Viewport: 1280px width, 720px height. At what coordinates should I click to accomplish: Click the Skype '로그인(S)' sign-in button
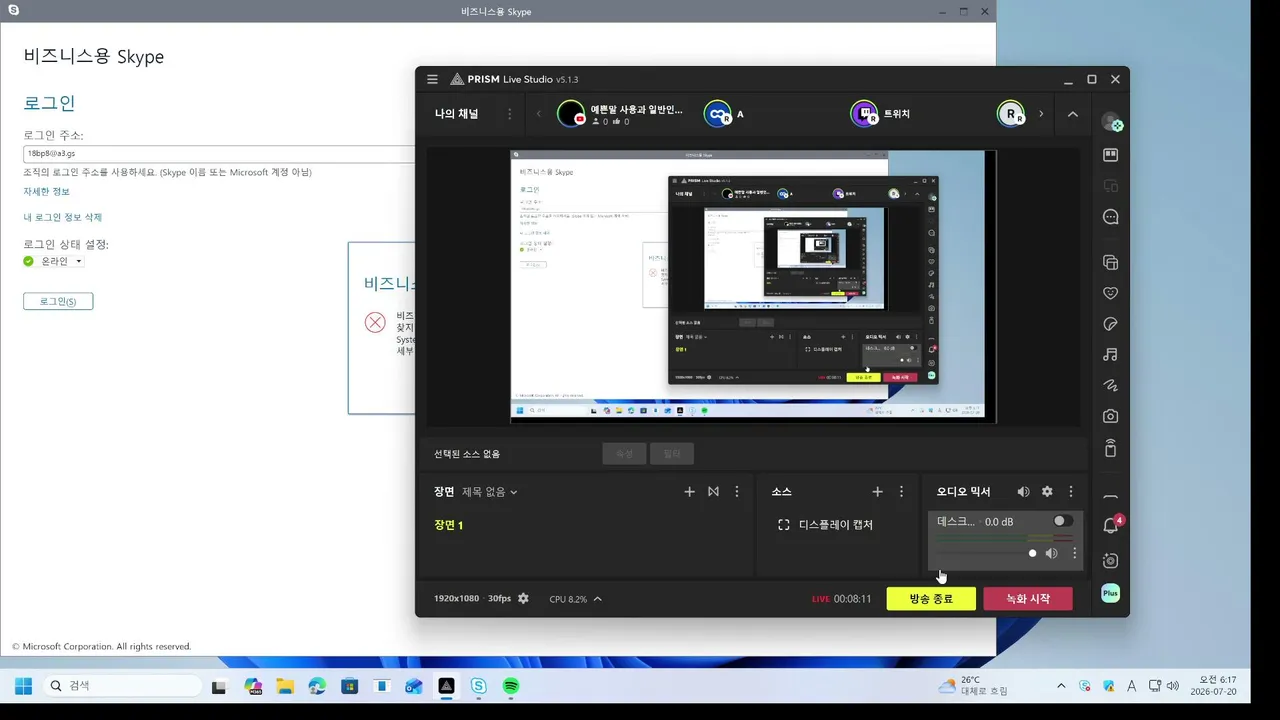(58, 301)
